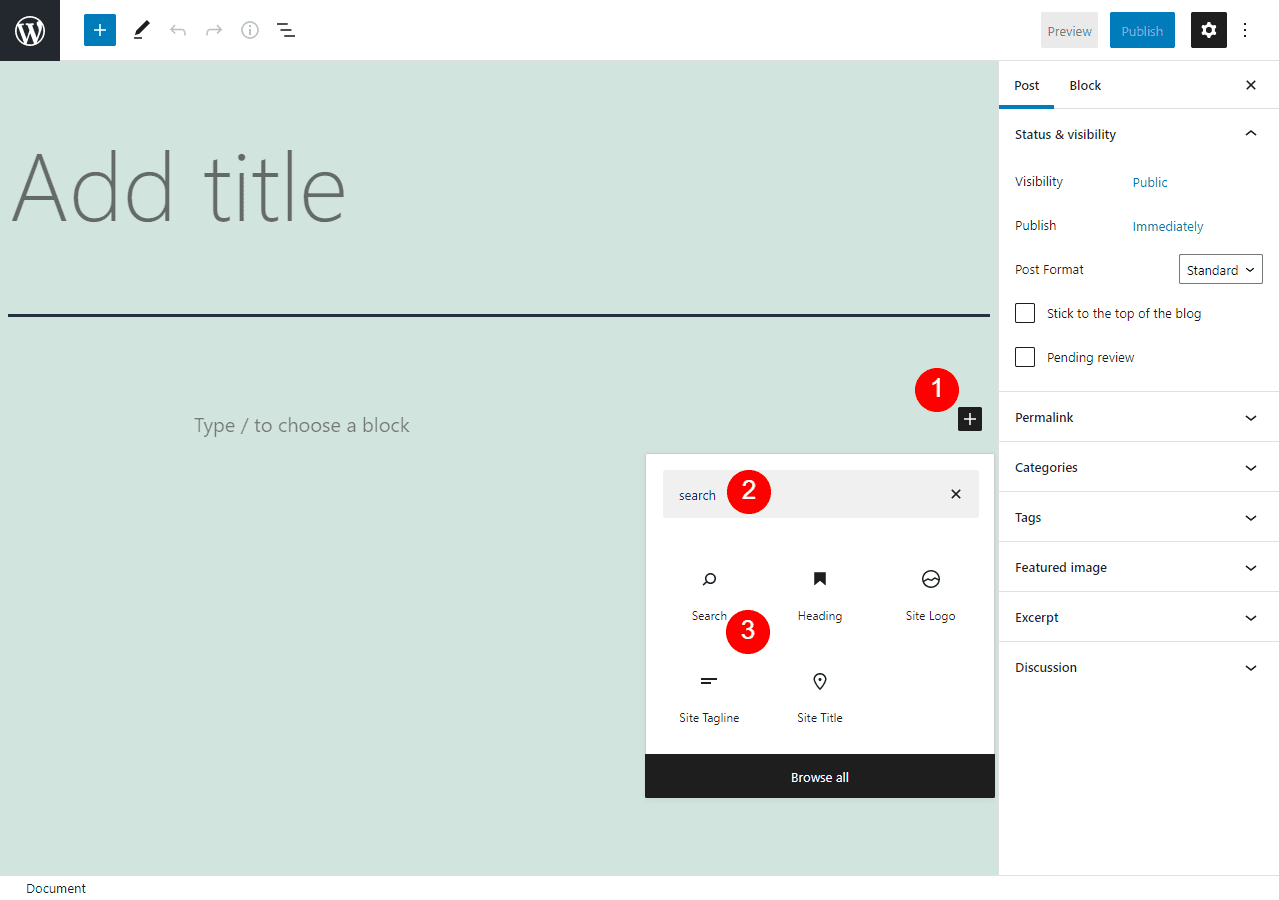Clear the block search field with the X
1279x900 pixels.
pos(955,494)
